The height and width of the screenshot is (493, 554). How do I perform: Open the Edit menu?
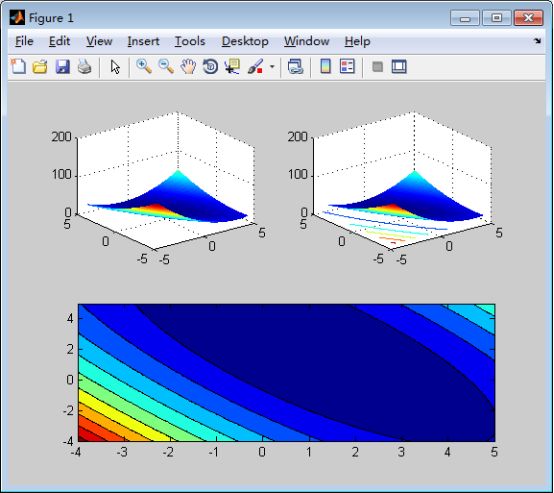click(x=59, y=41)
